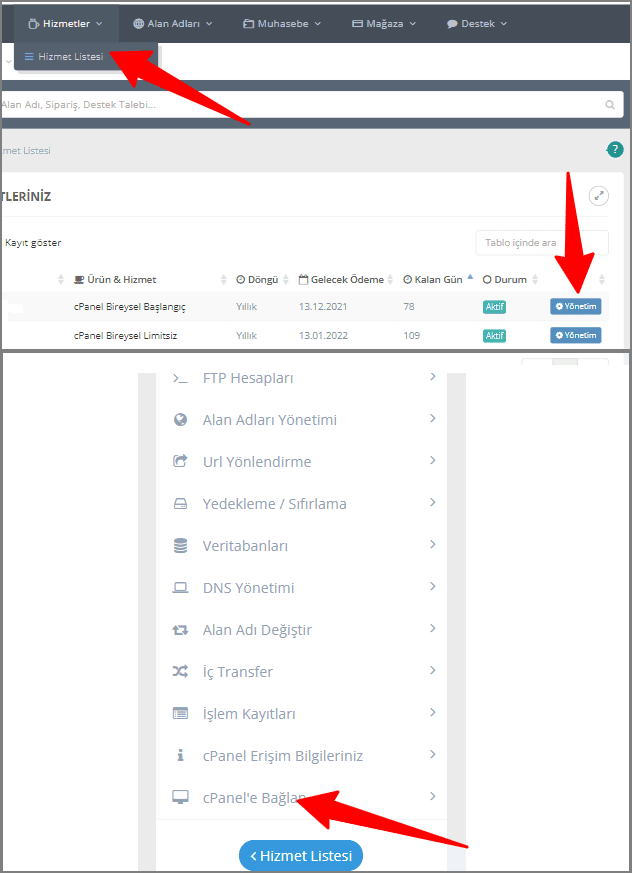632x873 pixels.
Task: Click Aktif badge of Bireysel Başlangıç row
Action: pyautogui.click(x=494, y=307)
